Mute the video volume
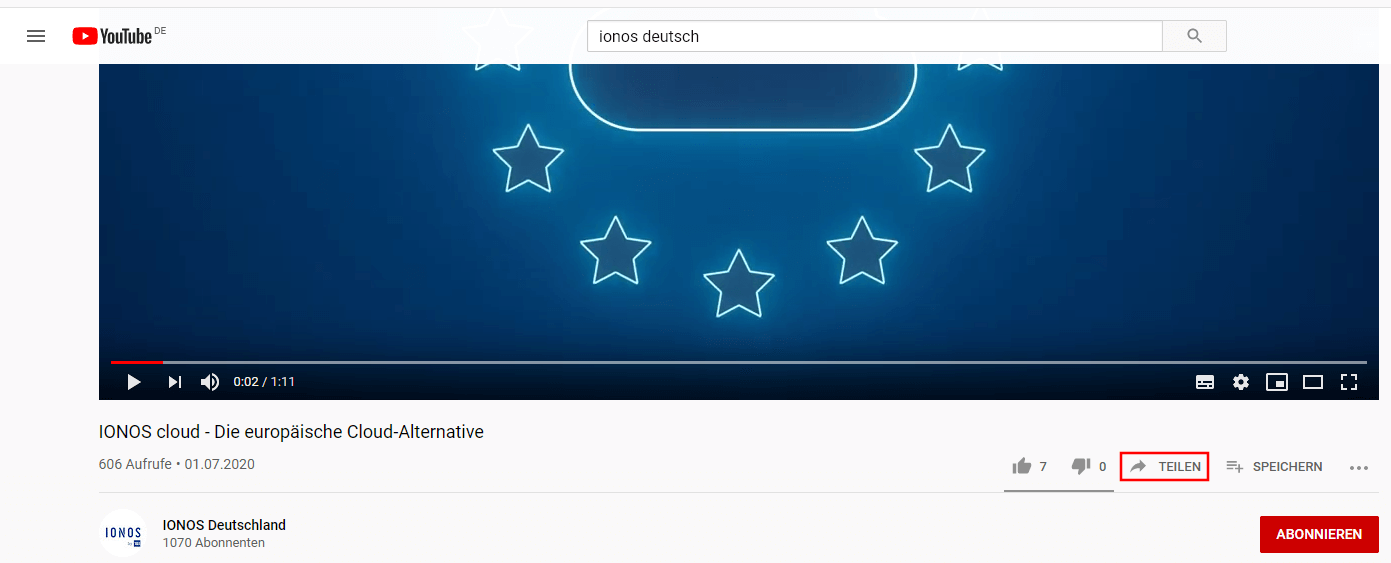1391x563 pixels. 210,382
